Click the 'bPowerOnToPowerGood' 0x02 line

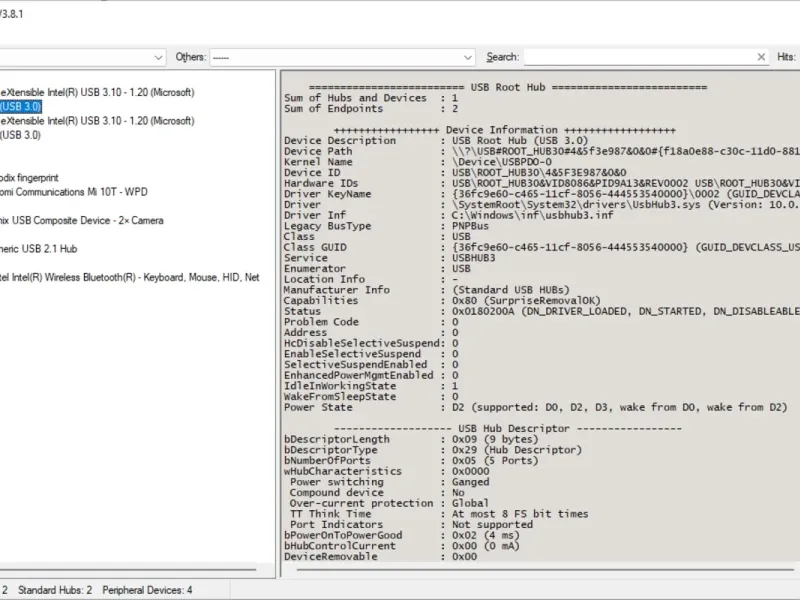[402, 536]
